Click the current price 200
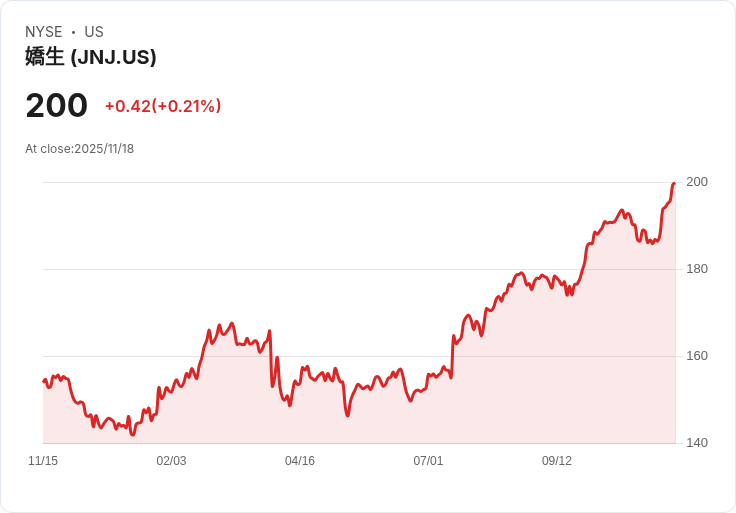 (57, 106)
